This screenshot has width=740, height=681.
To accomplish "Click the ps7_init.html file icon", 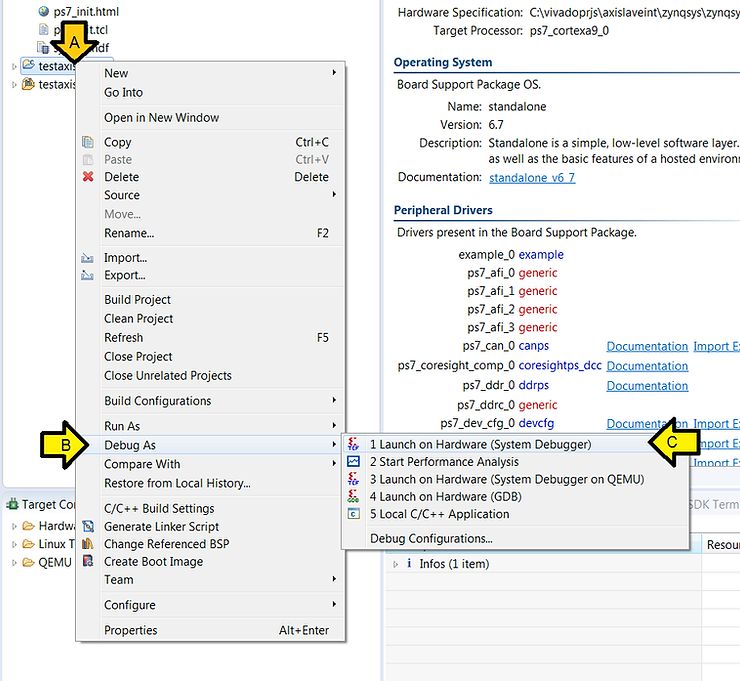I will 43,11.
